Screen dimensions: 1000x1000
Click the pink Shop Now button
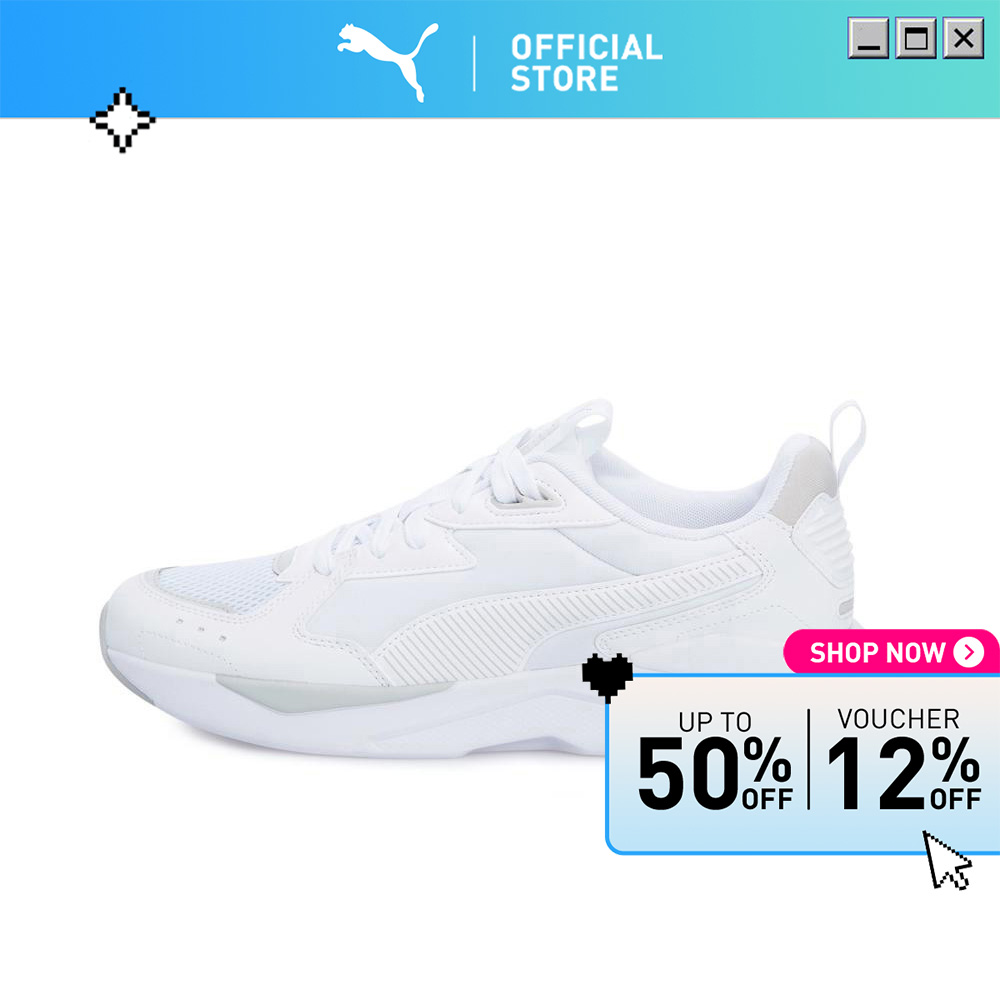click(891, 652)
